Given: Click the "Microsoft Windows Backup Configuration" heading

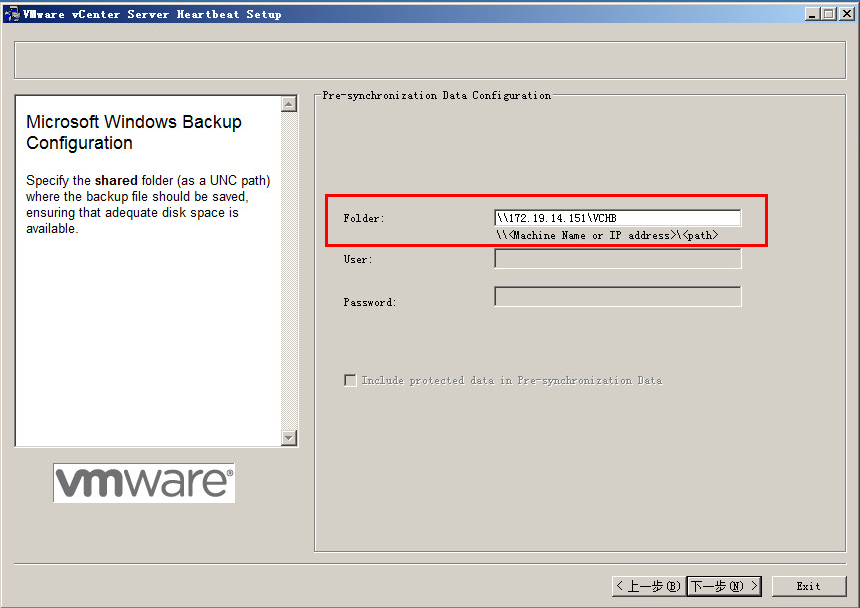Looking at the screenshot, I should tap(134, 132).
